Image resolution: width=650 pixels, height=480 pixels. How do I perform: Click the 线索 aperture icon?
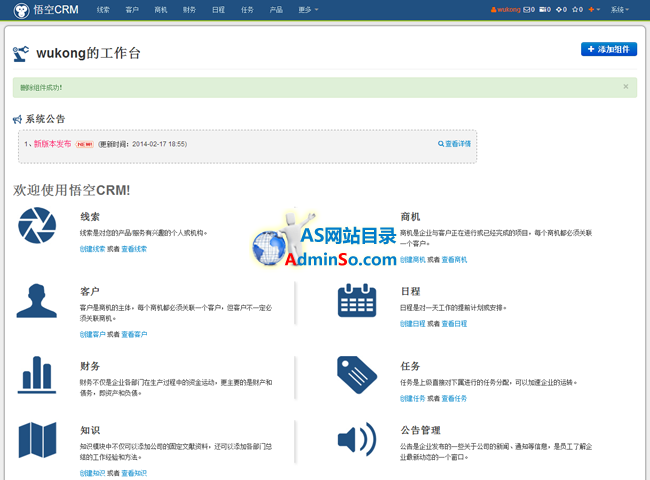[x=37, y=225]
